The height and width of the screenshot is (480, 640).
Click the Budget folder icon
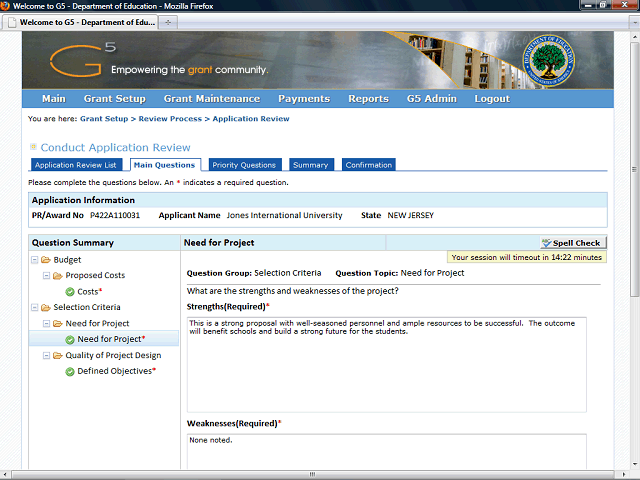[46, 260]
